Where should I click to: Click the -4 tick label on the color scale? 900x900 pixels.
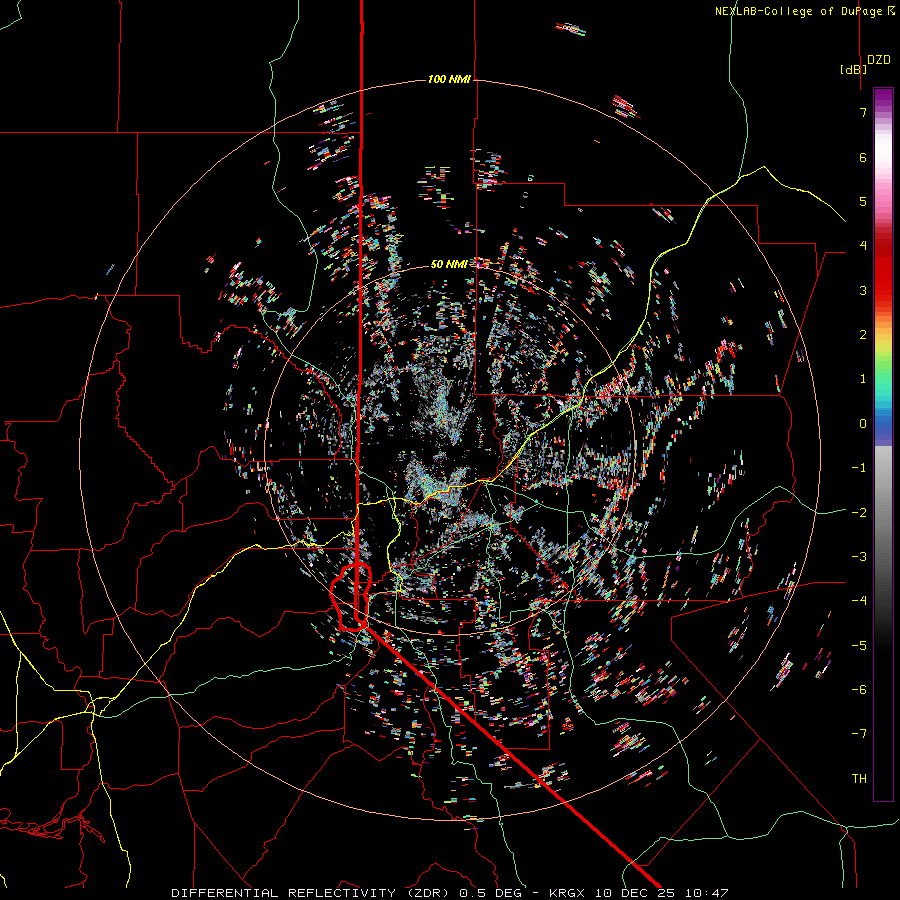859,600
